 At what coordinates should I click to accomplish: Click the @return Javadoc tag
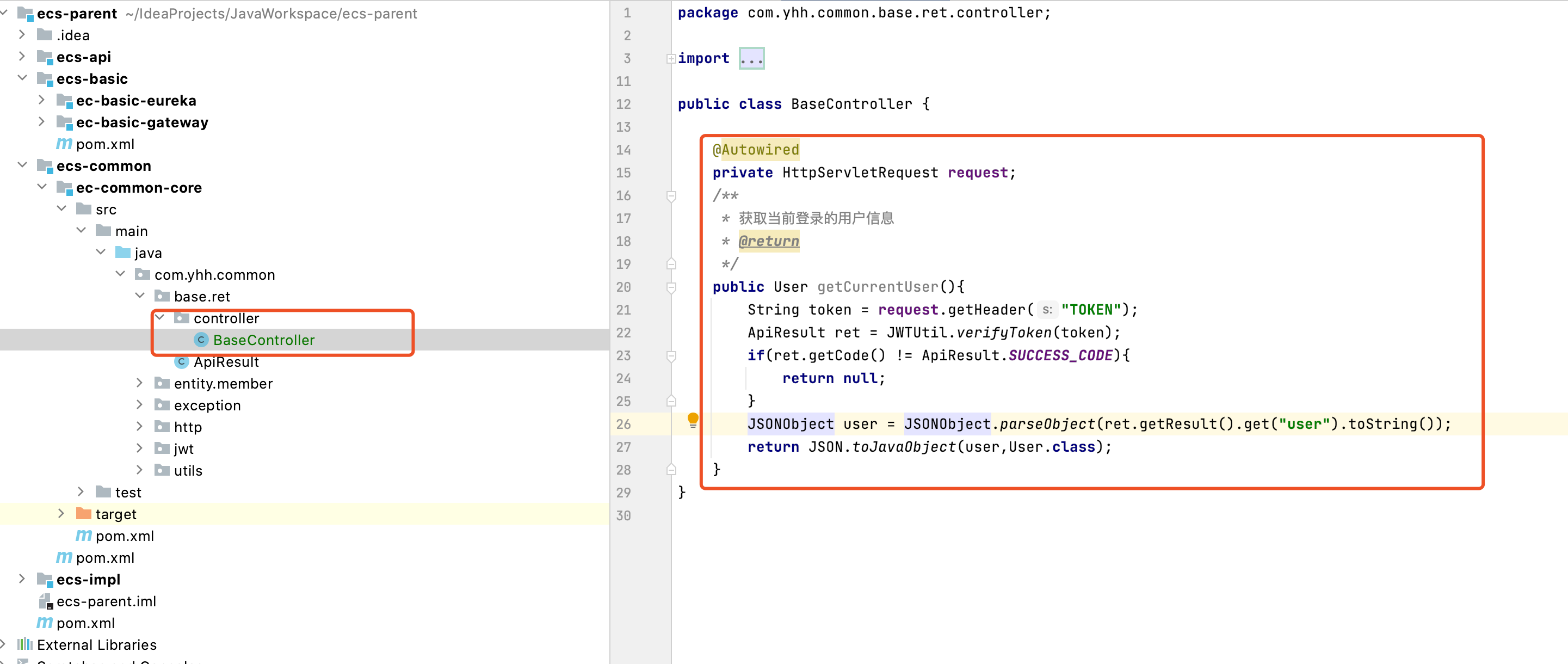768,242
